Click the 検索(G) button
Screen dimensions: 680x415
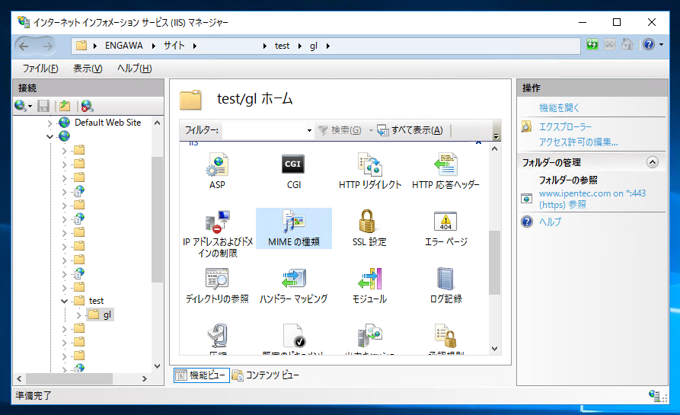pos(340,130)
